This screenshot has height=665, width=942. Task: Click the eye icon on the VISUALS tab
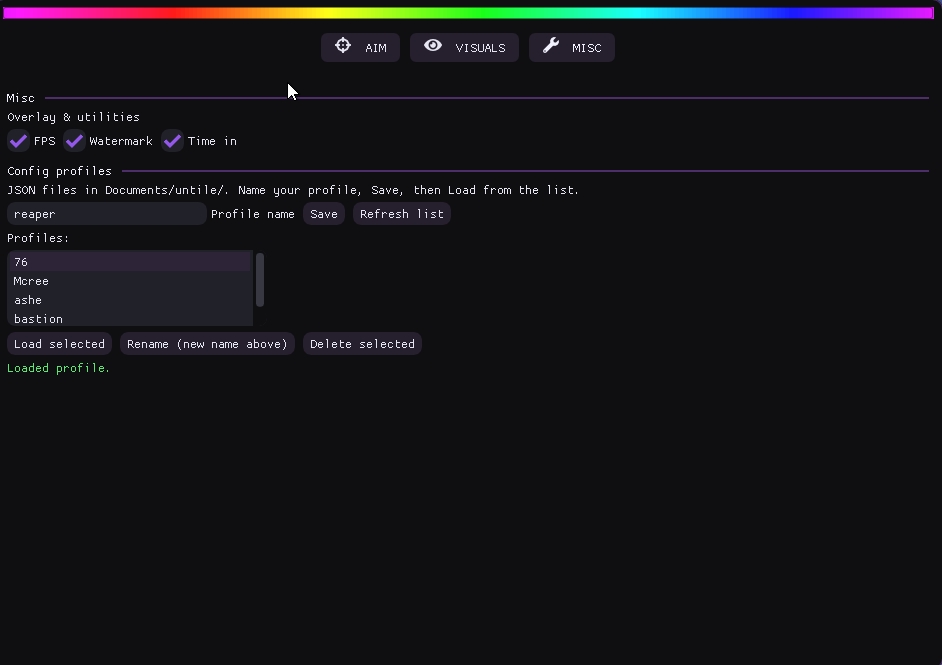pos(433,46)
